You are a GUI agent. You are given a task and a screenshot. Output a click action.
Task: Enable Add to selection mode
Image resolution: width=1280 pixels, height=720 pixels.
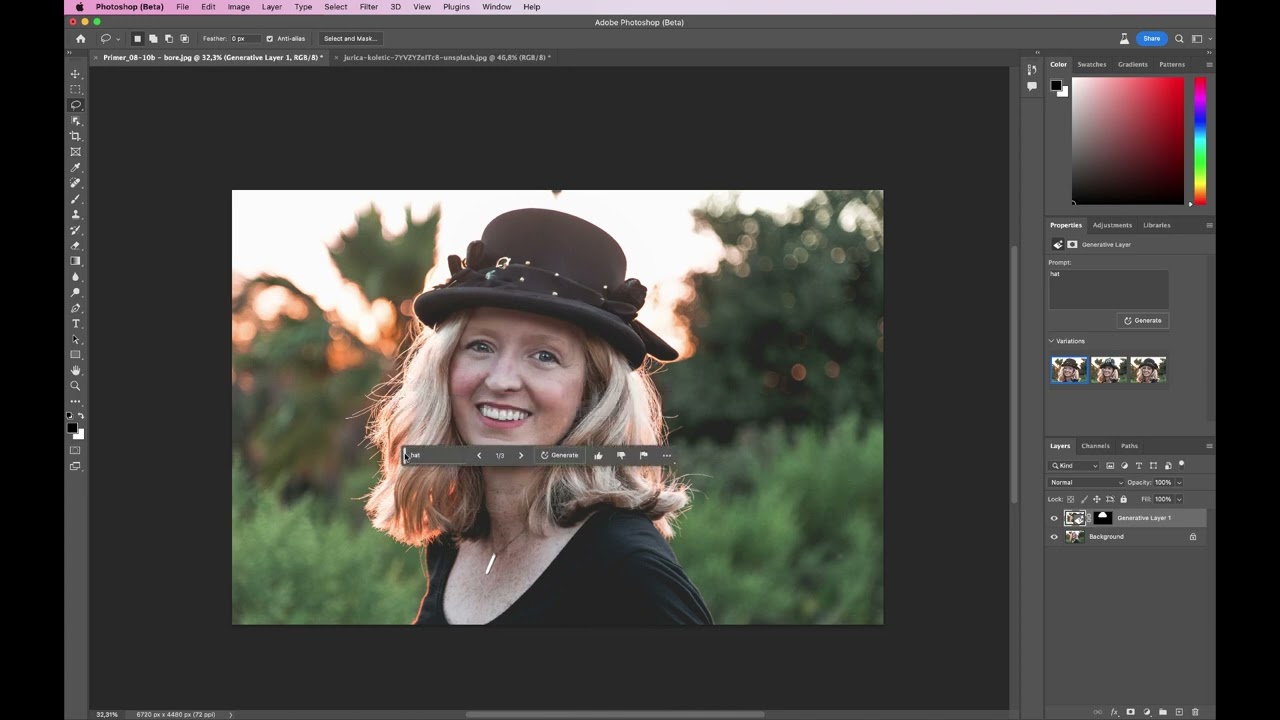pyautogui.click(x=153, y=39)
